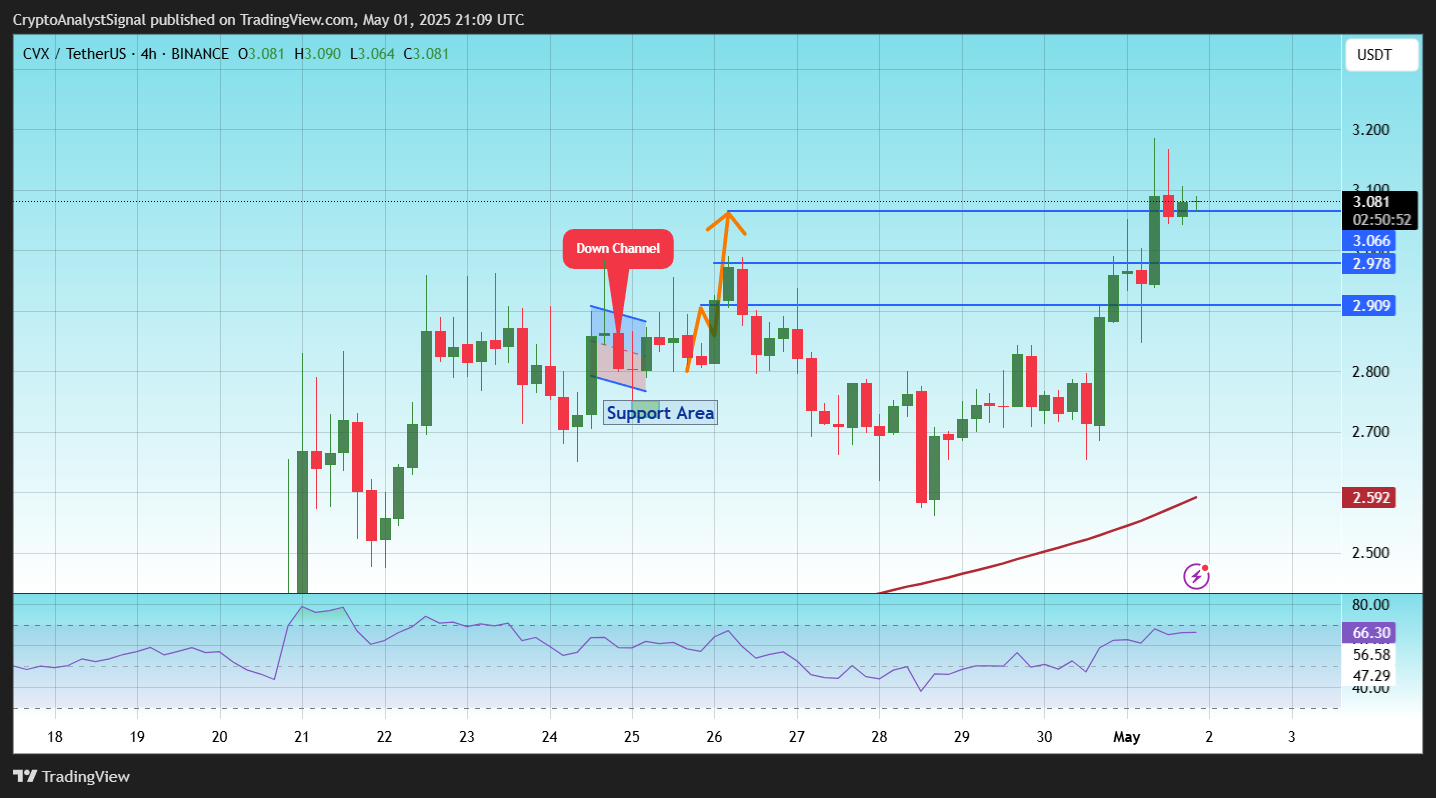Select the 2.978 blue price label

pyautogui.click(x=1371, y=263)
